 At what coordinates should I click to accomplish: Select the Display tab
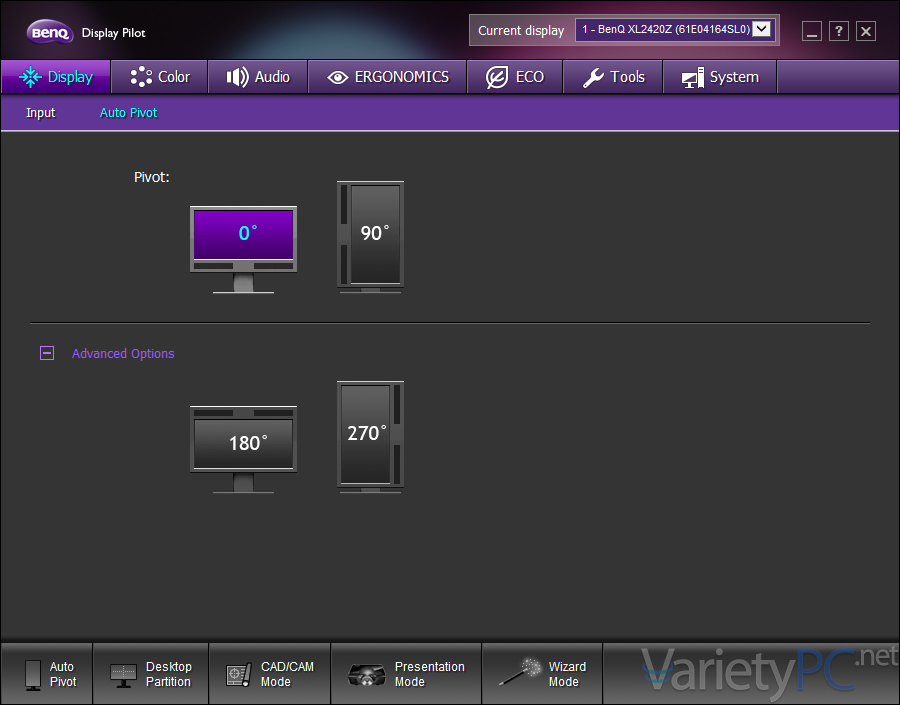tap(55, 76)
